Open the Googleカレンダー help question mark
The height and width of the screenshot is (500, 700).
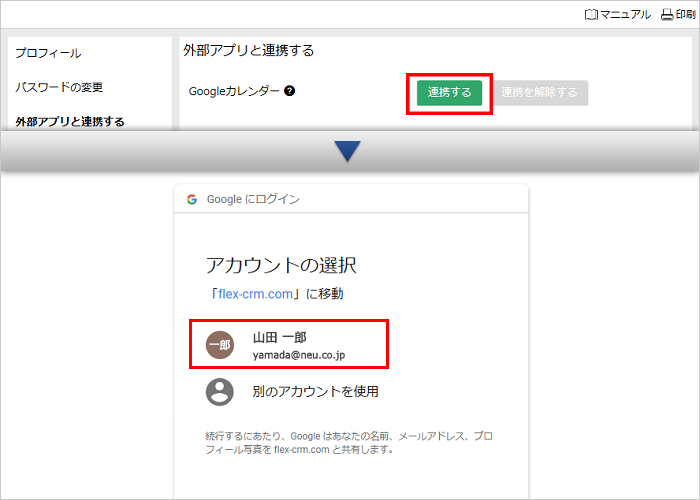(289, 91)
